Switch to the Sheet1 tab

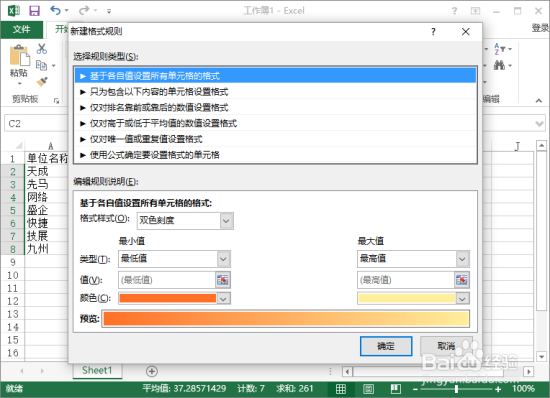pos(97,371)
